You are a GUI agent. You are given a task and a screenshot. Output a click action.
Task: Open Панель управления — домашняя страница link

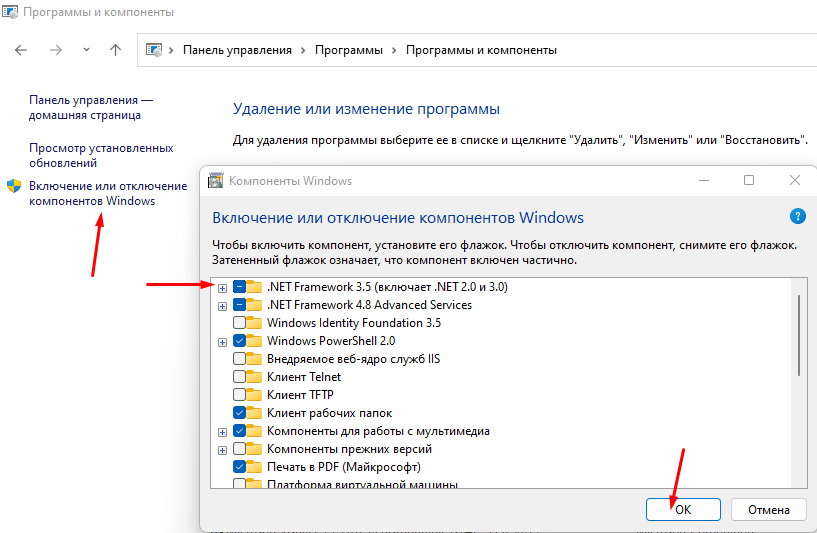pyautogui.click(x=91, y=107)
